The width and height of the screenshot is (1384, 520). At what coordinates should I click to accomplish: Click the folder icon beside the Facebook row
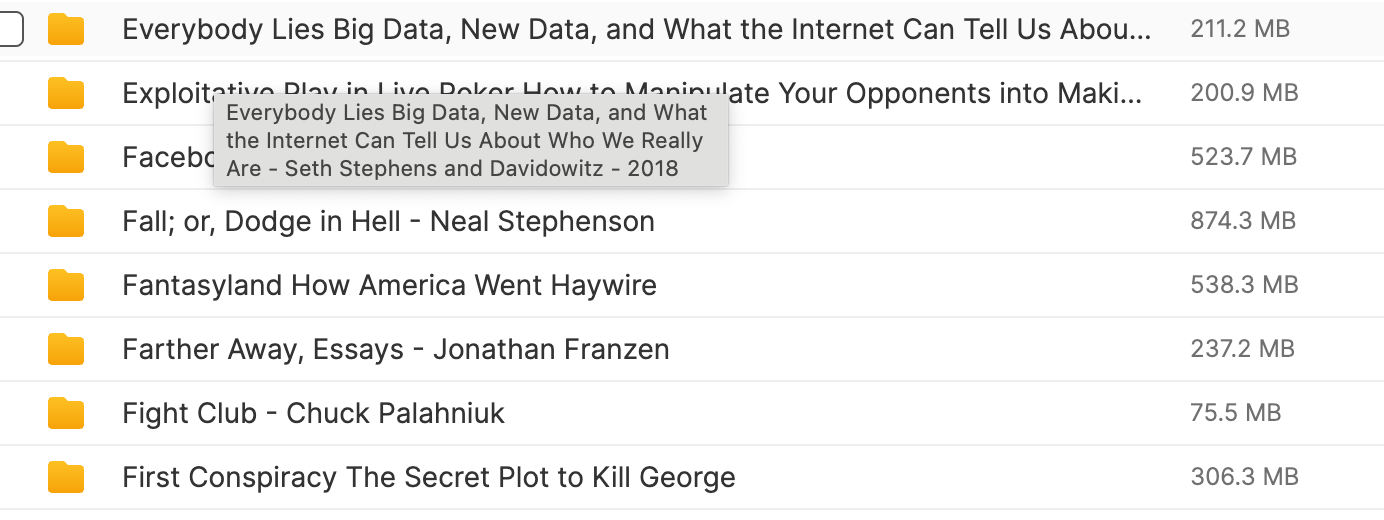[66, 157]
